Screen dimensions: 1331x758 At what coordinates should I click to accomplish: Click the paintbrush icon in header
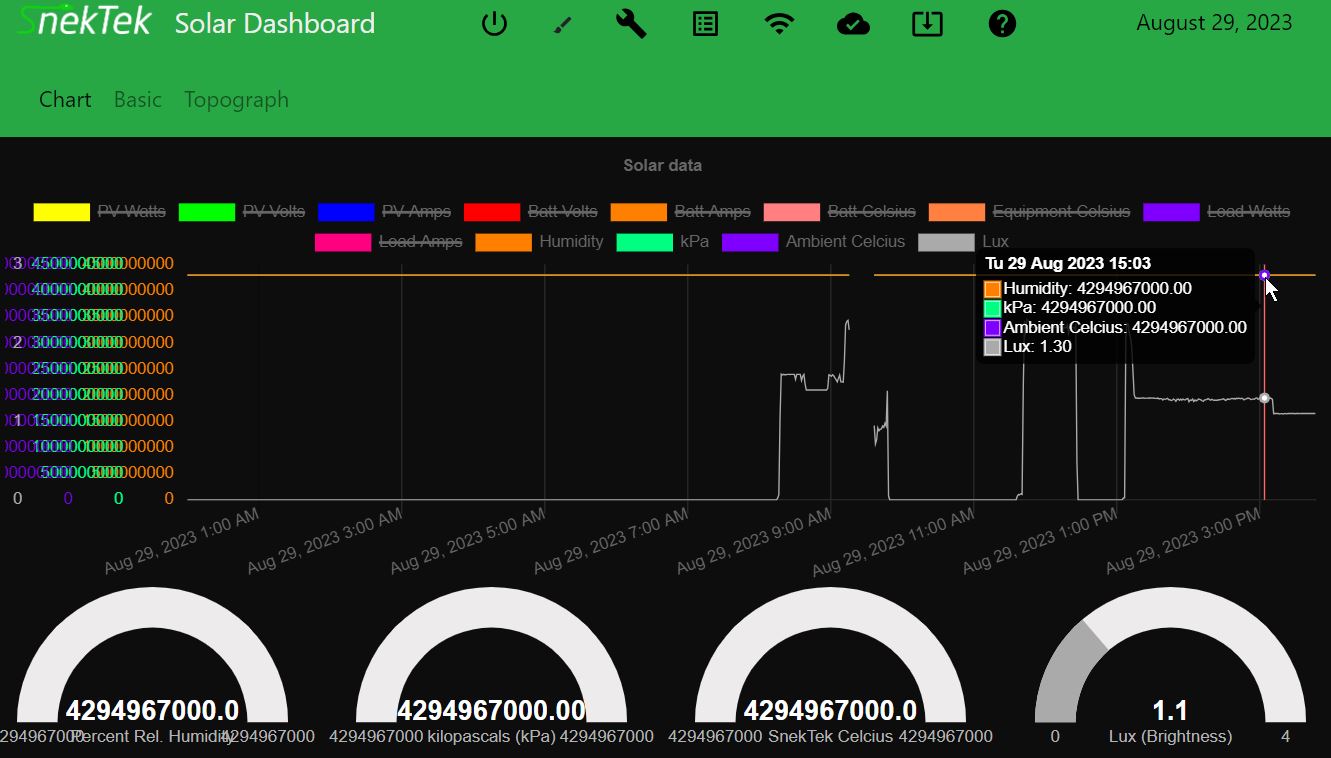(563, 24)
